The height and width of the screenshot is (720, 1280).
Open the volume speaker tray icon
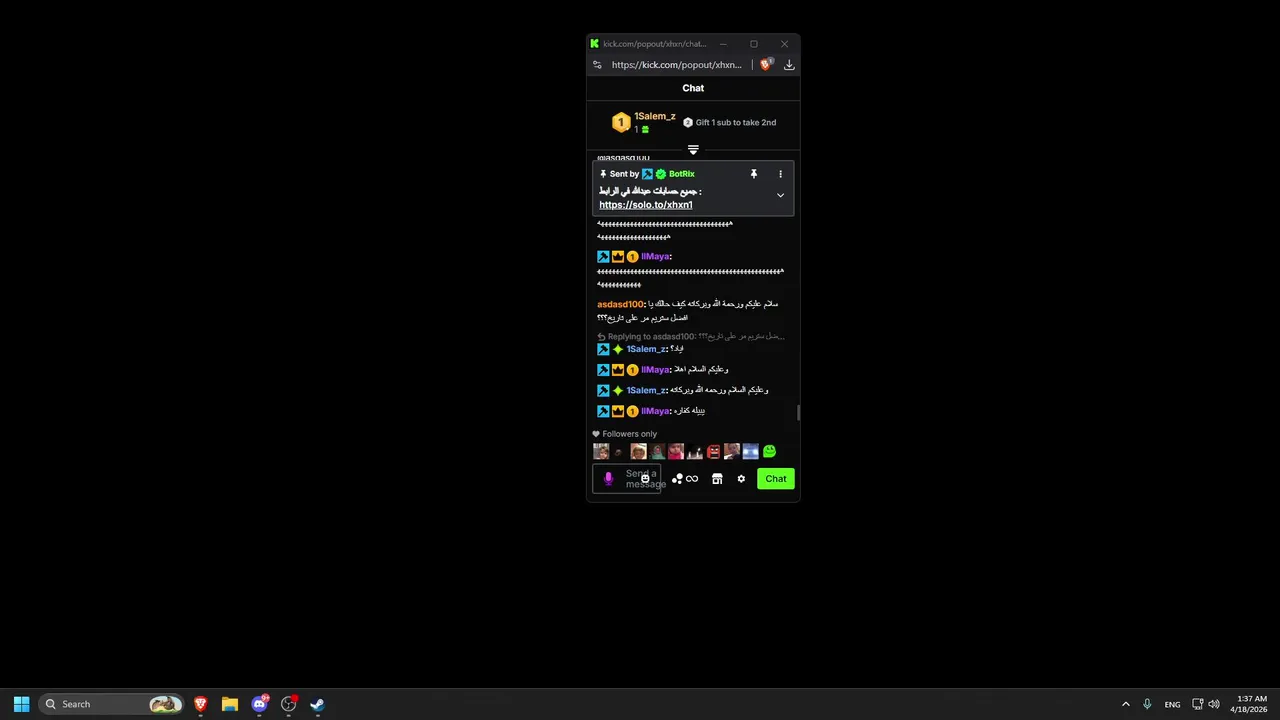point(1214,704)
